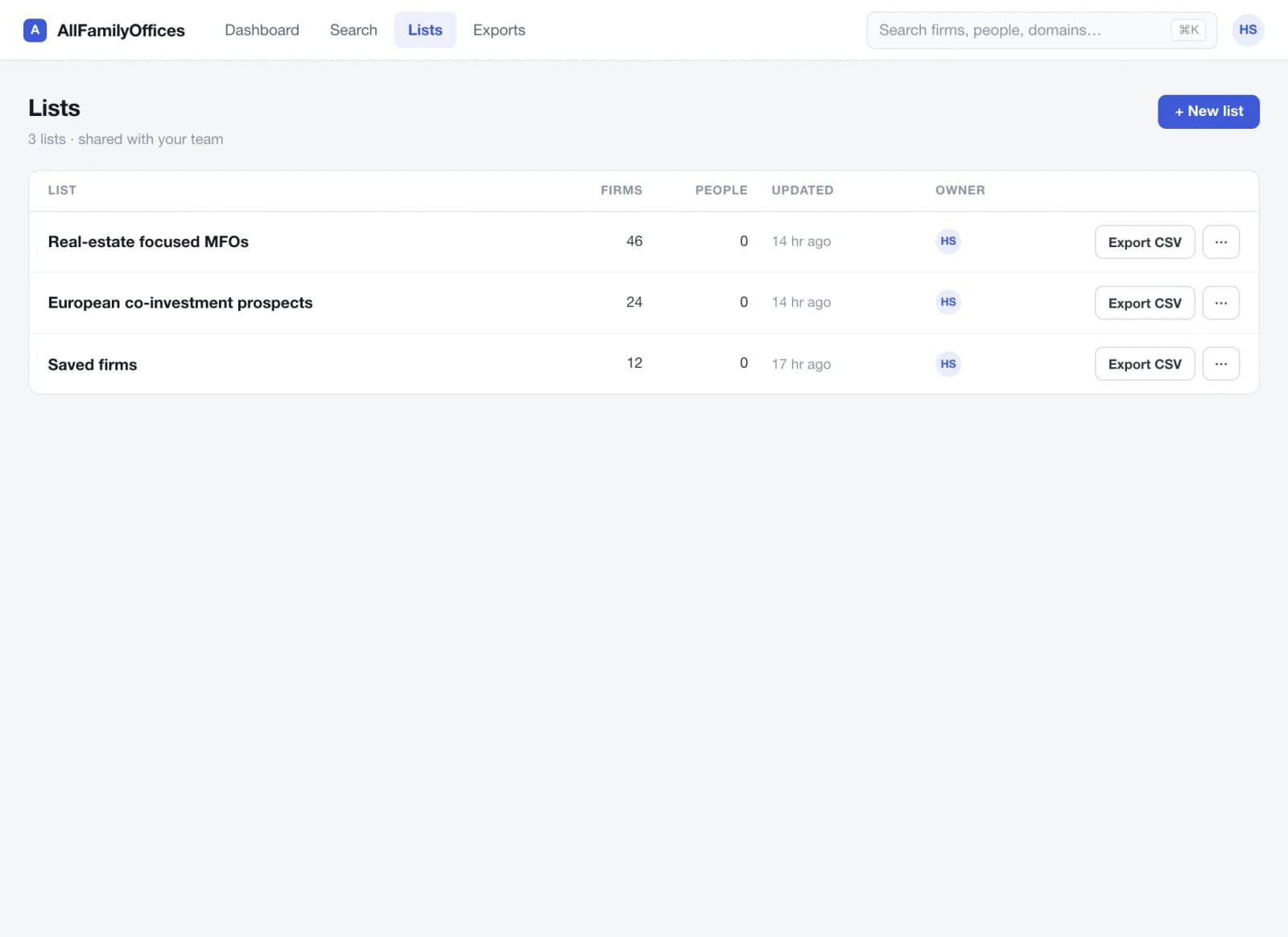1288x937 pixels.
Task: Click the 17 hr ago timestamp
Action: click(x=801, y=364)
